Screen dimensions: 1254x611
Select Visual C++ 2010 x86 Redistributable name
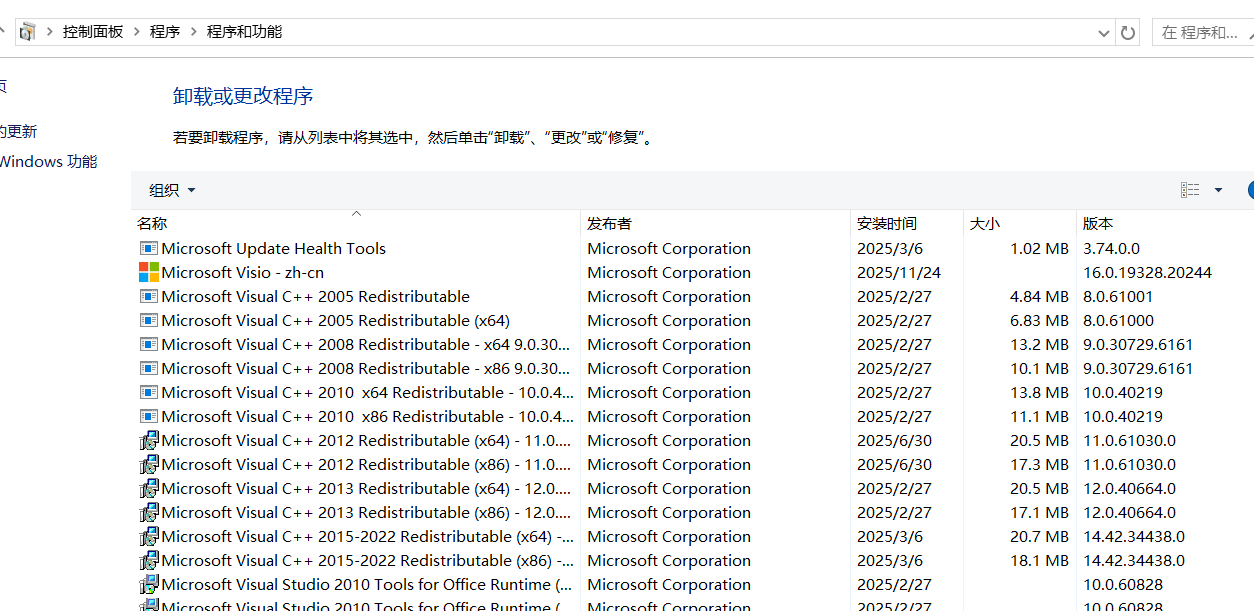pos(367,416)
